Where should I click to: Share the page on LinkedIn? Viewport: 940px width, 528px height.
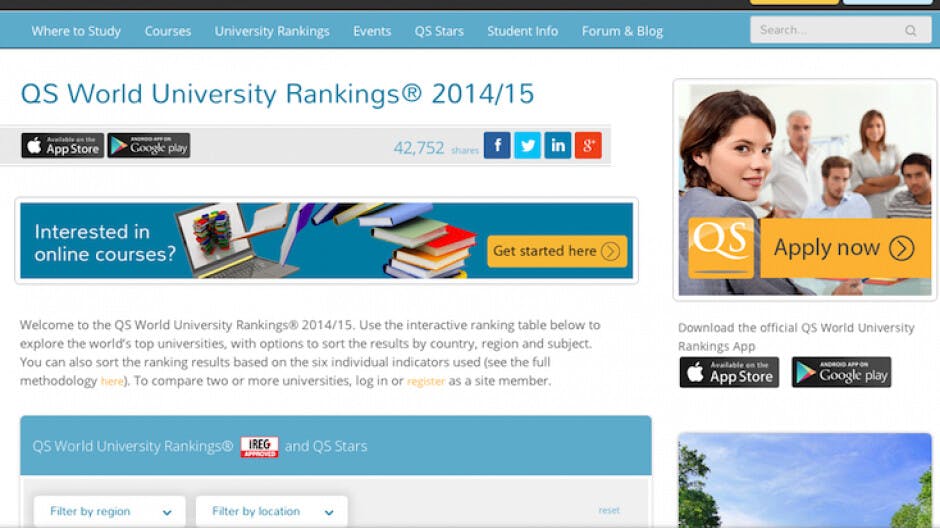click(x=558, y=146)
